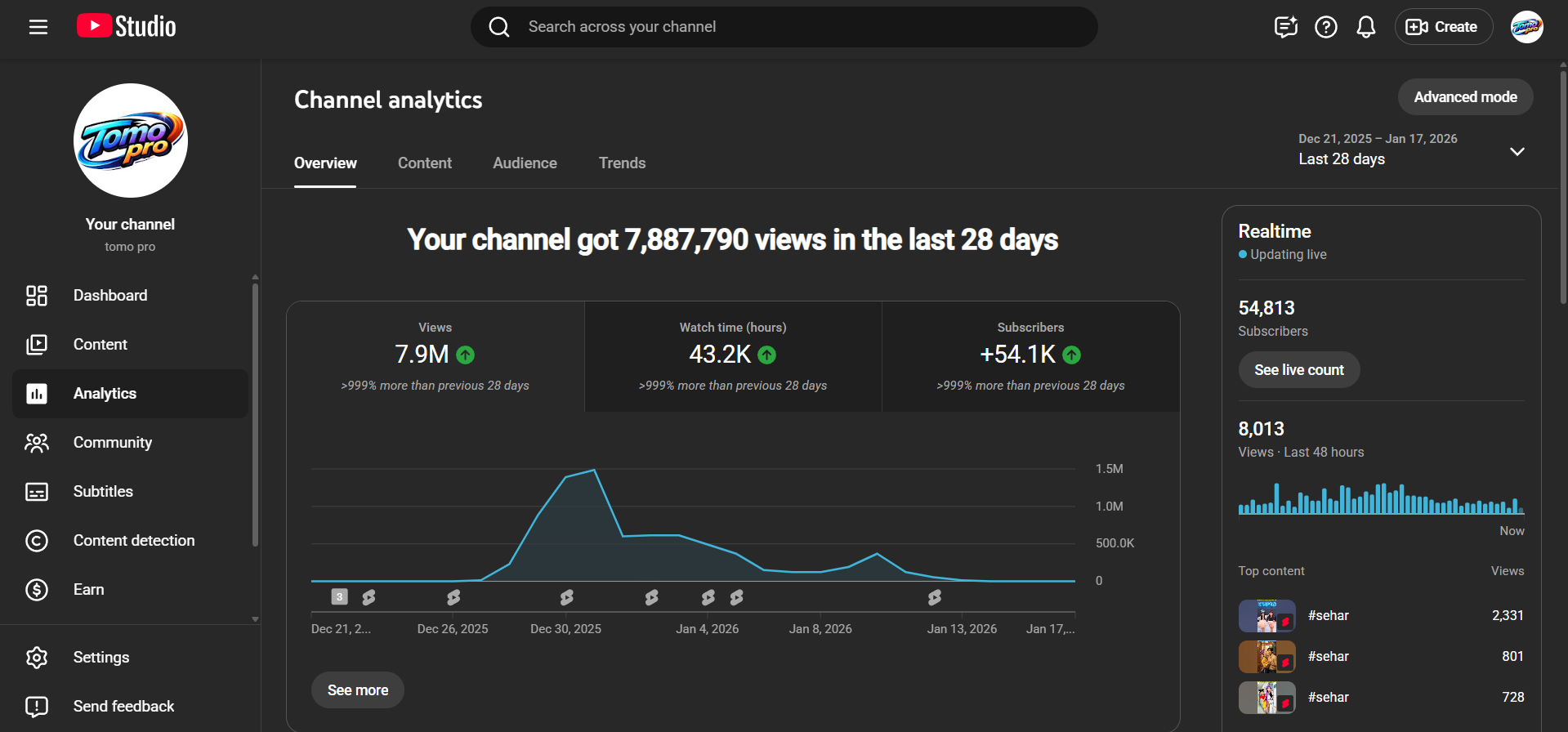This screenshot has height=732, width=1568.
Task: Click the timeline marker labeled 3
Action: coord(340,597)
